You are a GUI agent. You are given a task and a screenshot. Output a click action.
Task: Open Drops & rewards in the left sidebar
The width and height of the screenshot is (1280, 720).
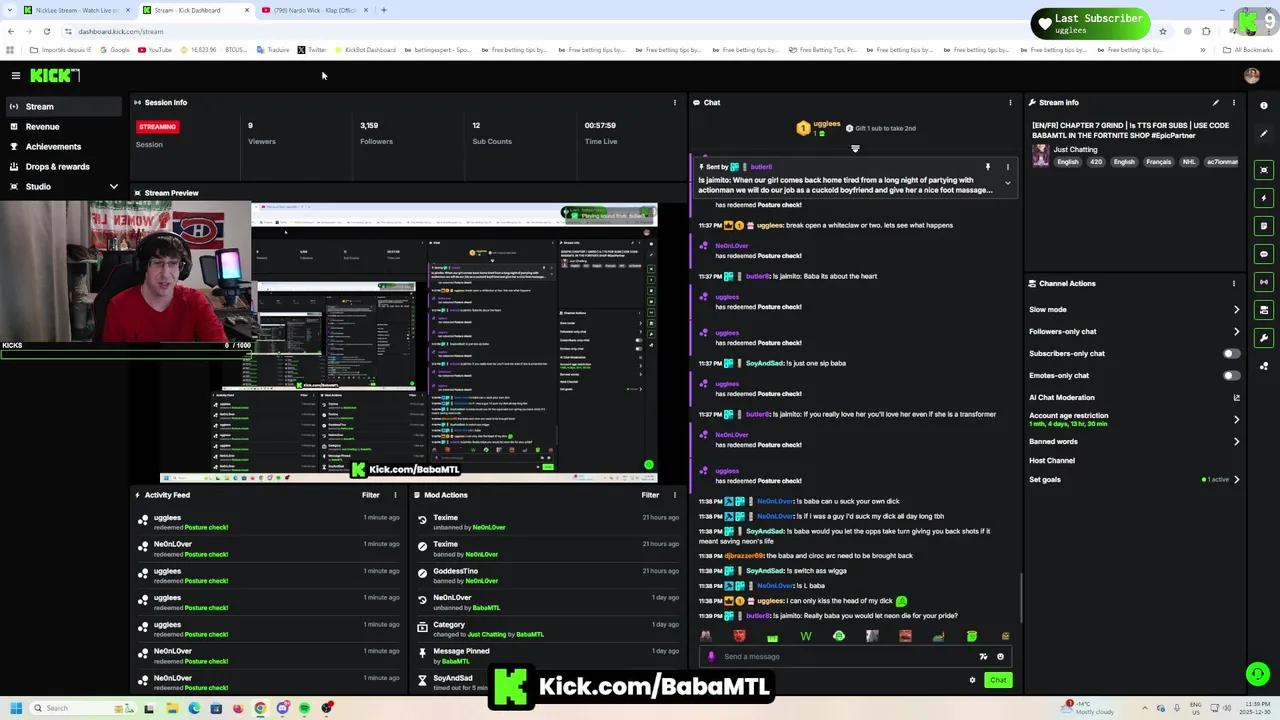(60, 166)
